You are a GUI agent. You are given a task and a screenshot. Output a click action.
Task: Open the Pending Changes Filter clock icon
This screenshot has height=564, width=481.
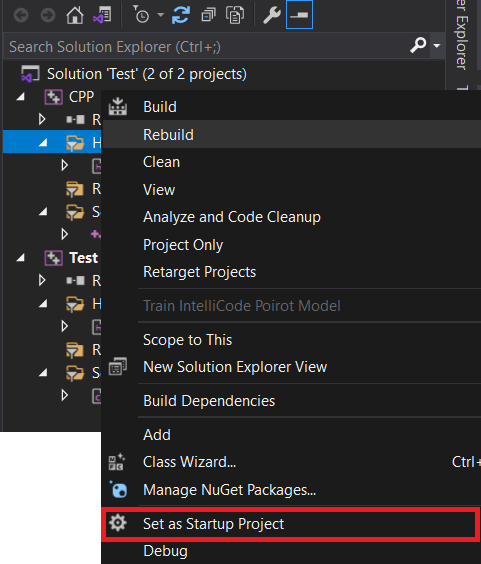[141, 15]
